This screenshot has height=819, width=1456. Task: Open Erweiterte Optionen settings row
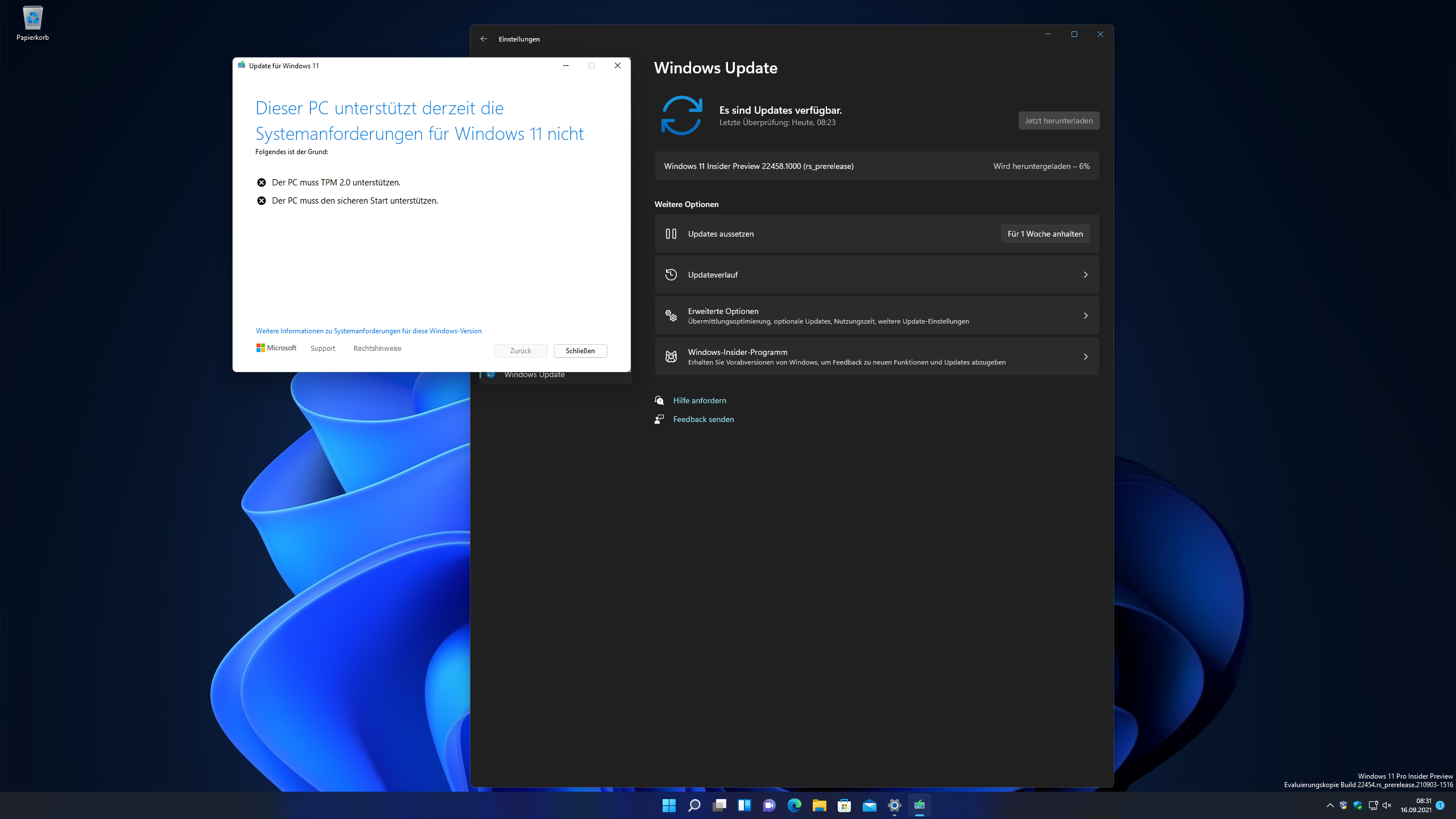coord(876,316)
